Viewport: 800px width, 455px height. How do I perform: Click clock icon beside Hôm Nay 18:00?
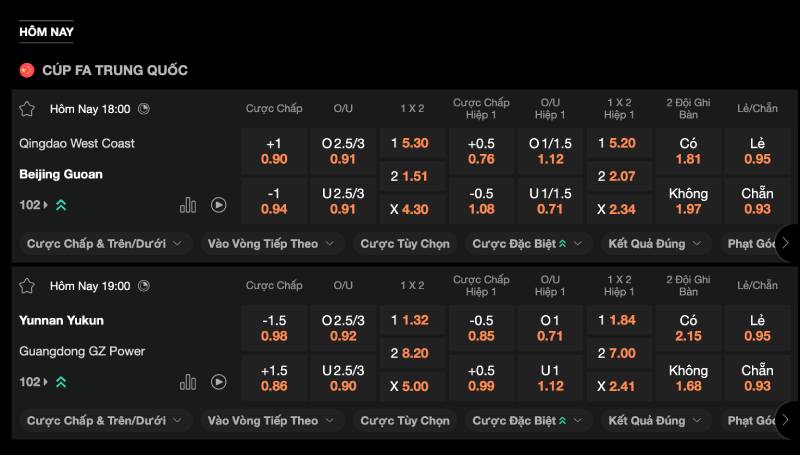144,108
